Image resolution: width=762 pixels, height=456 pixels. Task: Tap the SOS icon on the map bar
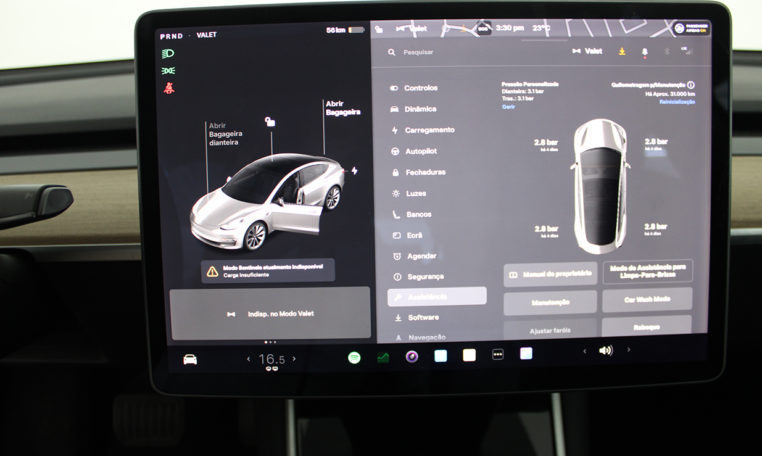click(483, 29)
